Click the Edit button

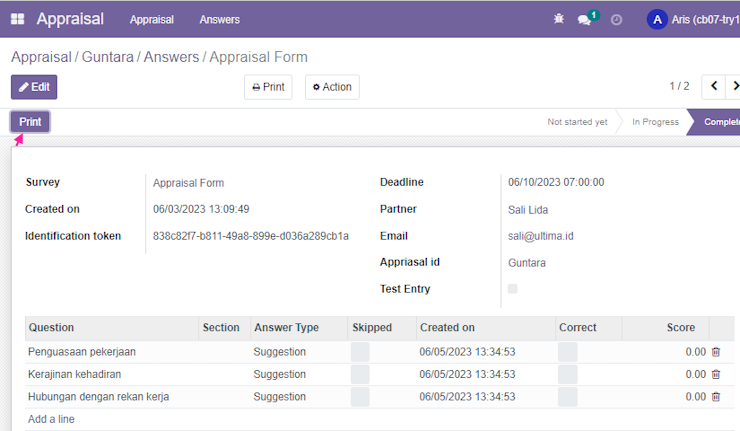[34, 87]
